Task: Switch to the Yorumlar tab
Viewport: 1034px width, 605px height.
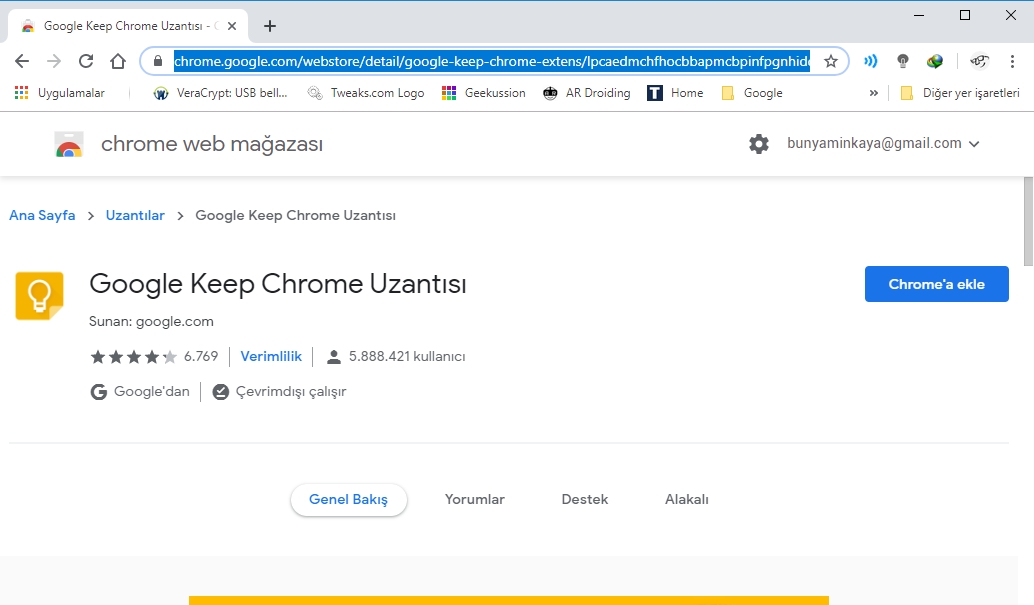Action: 474,499
